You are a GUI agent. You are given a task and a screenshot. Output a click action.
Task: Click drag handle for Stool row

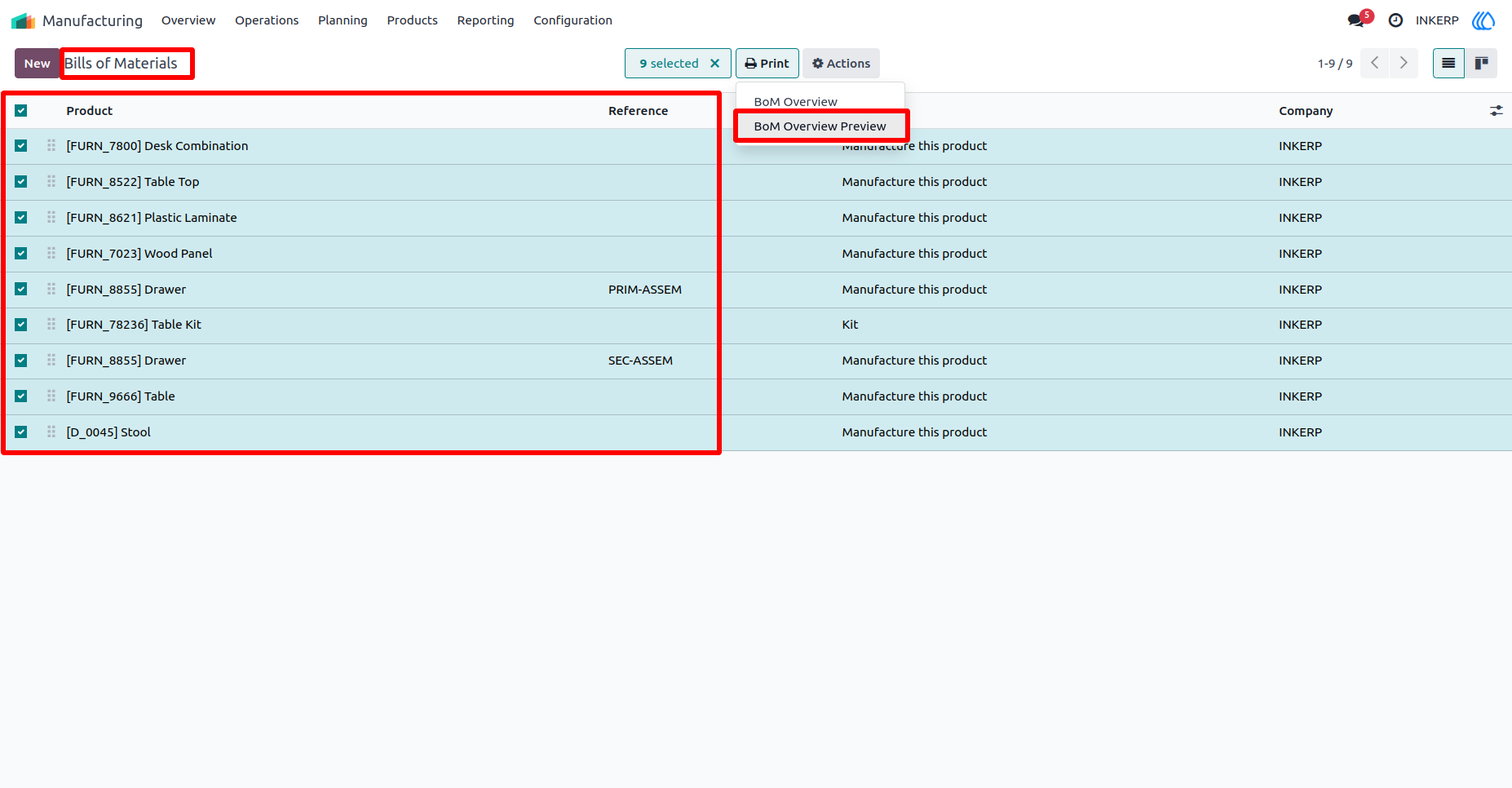pos(51,432)
